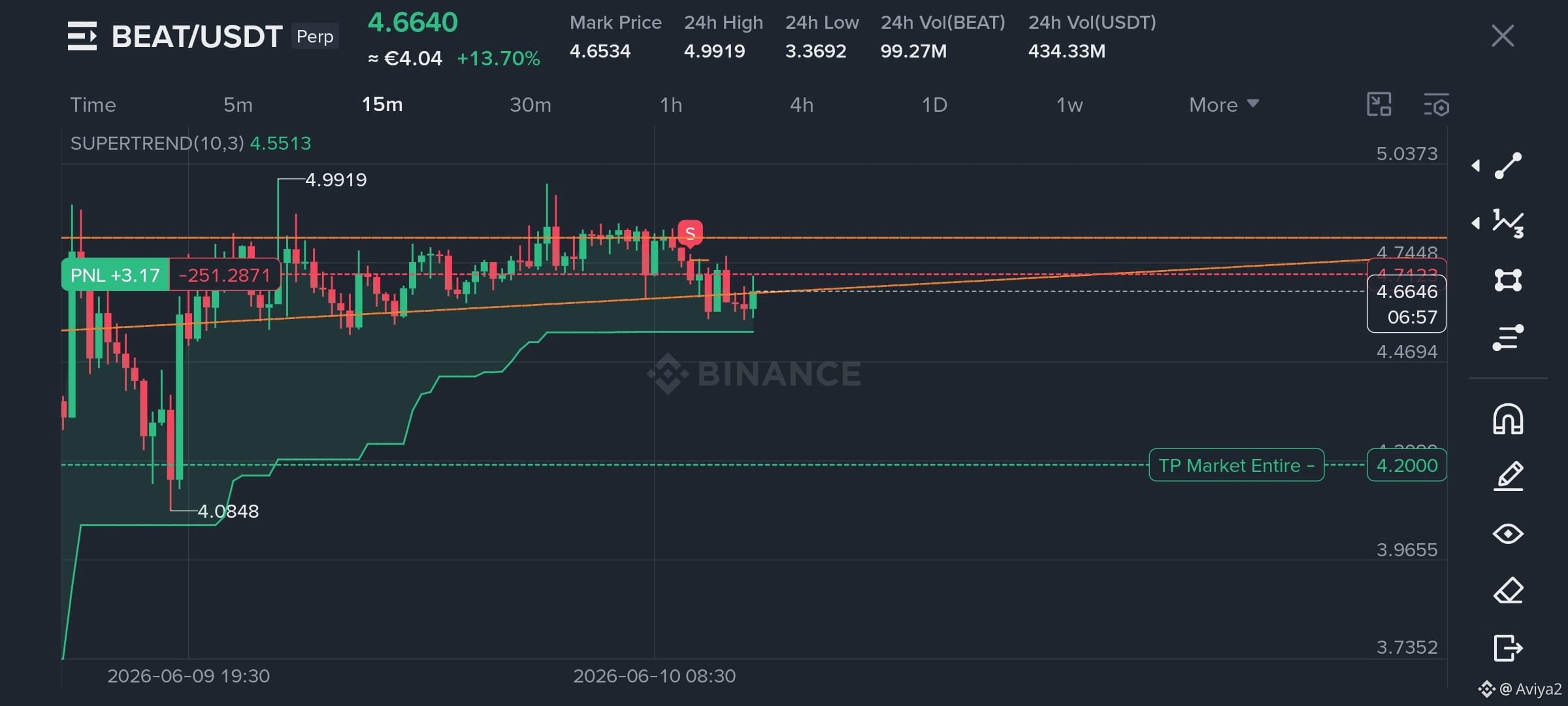Image resolution: width=1568 pixels, height=706 pixels.
Task: Open chart indicator settings icon
Action: pos(1436,105)
